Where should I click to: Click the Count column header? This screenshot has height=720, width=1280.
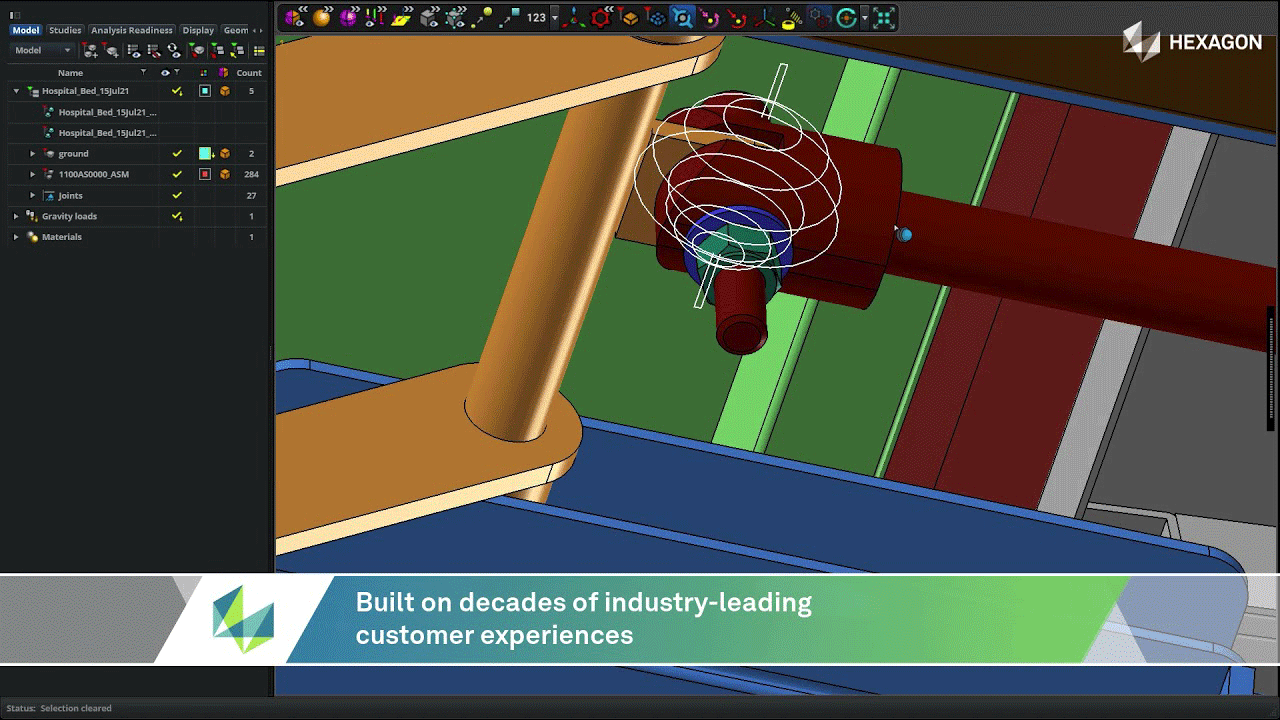[x=249, y=73]
